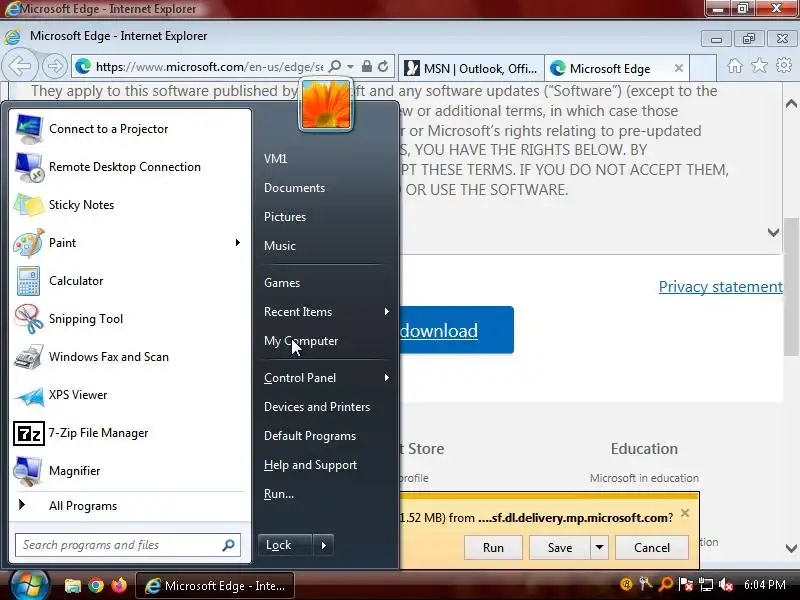The width and height of the screenshot is (800, 600).
Task: Click the Search programs and files box
Action: click(128, 545)
